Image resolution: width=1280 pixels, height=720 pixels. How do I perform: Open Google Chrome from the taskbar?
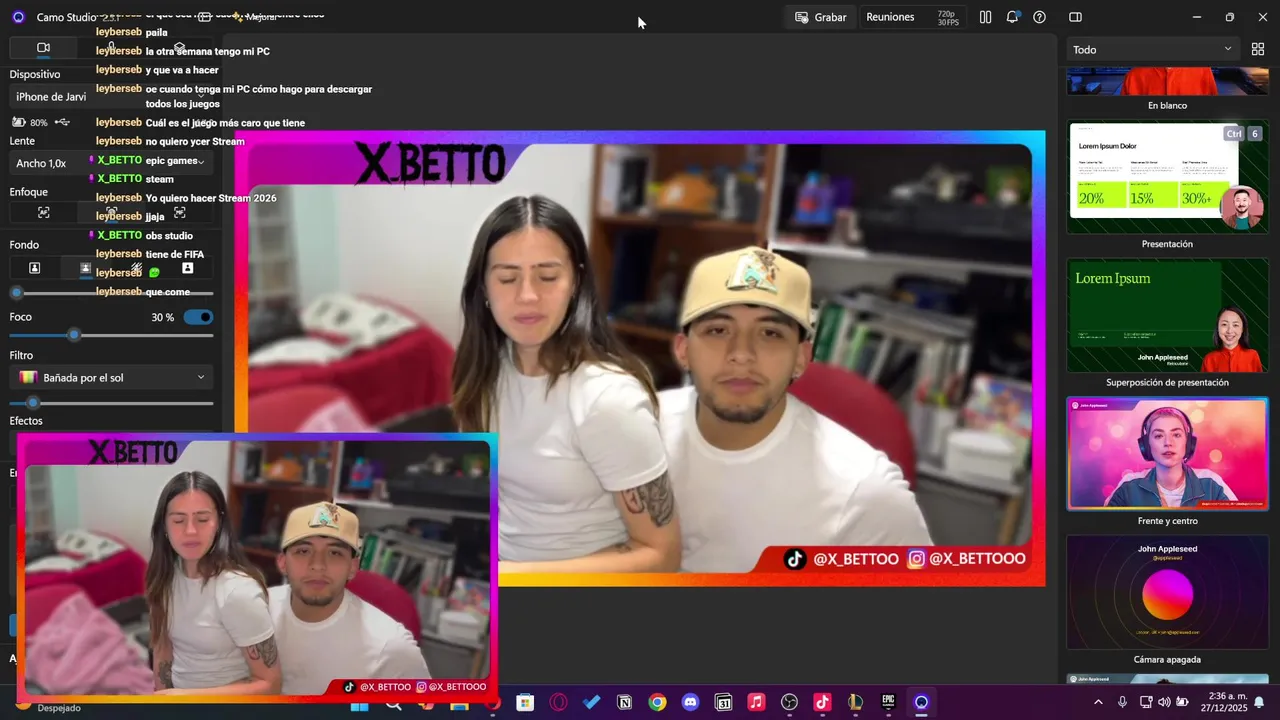(657, 702)
